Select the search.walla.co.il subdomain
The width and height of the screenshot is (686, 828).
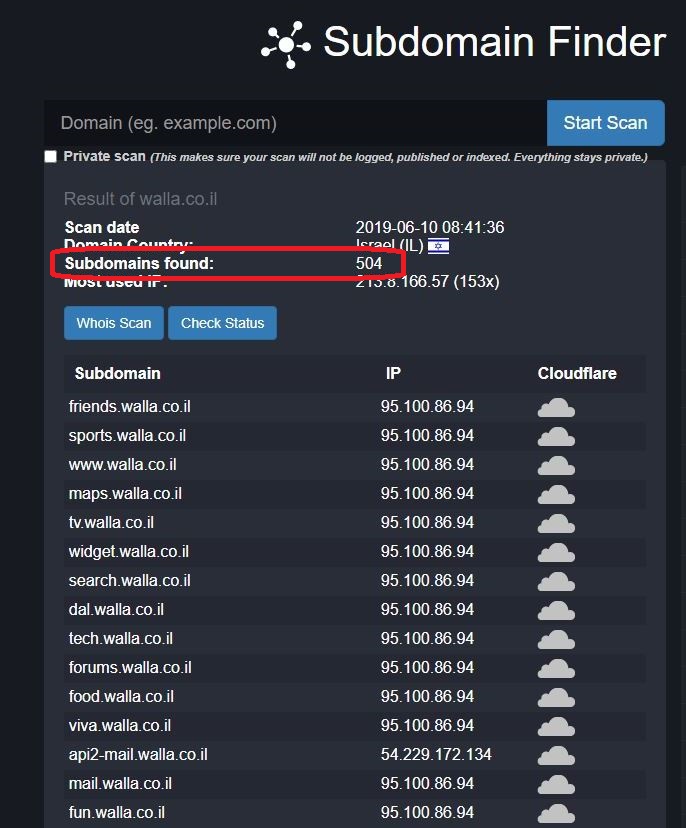(x=129, y=581)
